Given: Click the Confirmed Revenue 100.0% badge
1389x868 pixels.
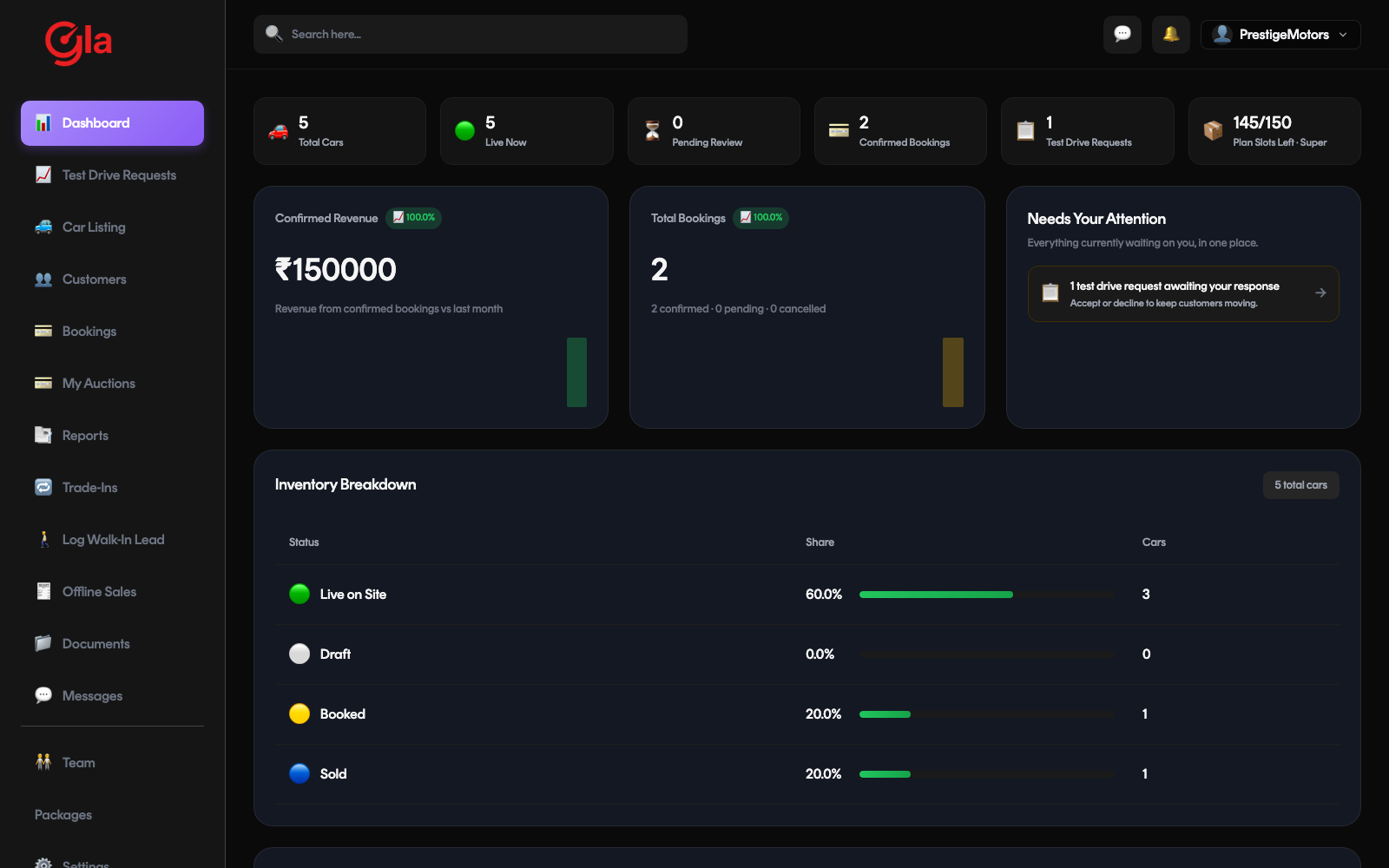Looking at the screenshot, I should [x=414, y=218].
